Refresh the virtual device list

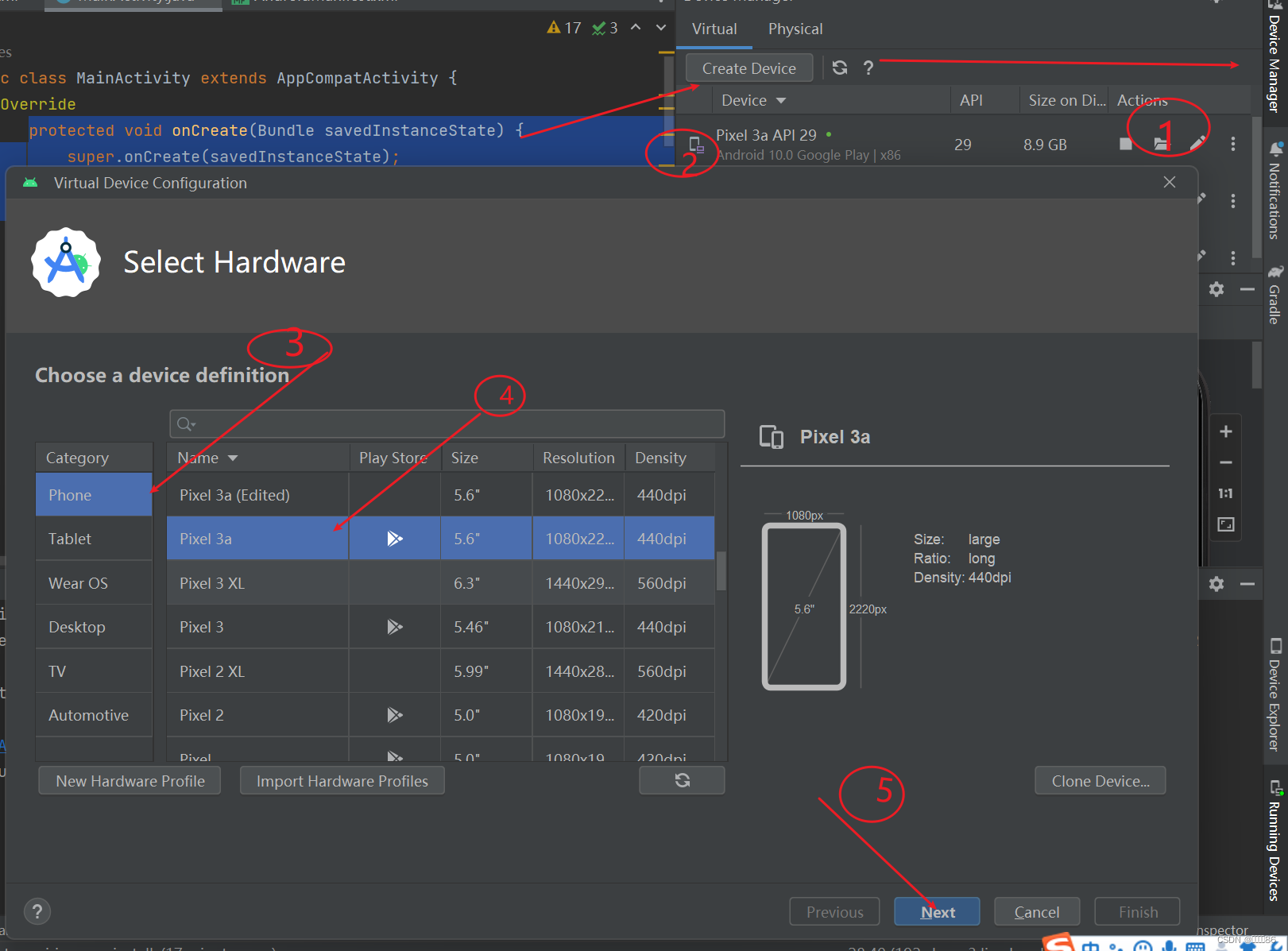(x=840, y=68)
